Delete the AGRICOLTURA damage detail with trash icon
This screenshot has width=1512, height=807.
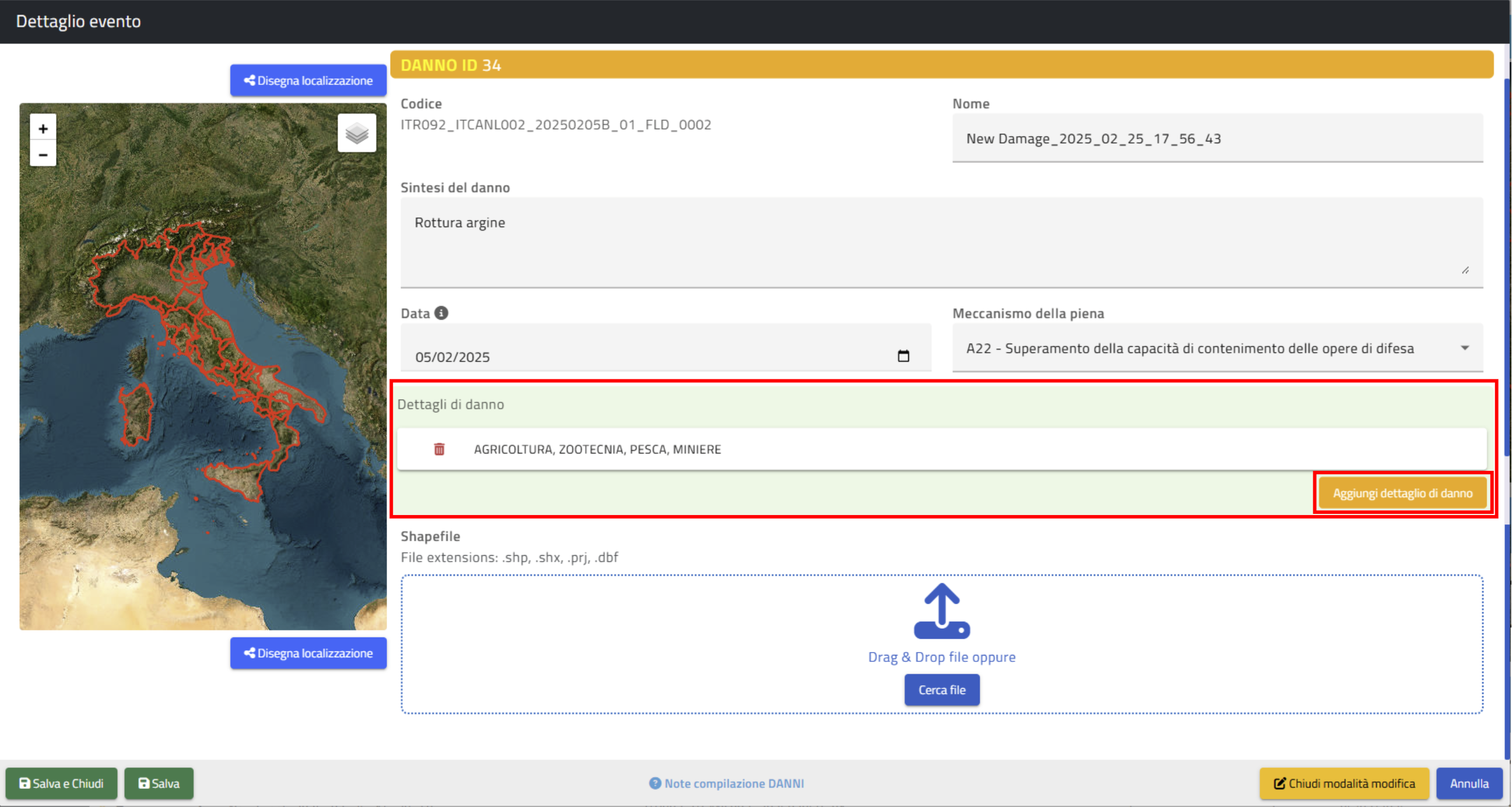[x=439, y=449]
